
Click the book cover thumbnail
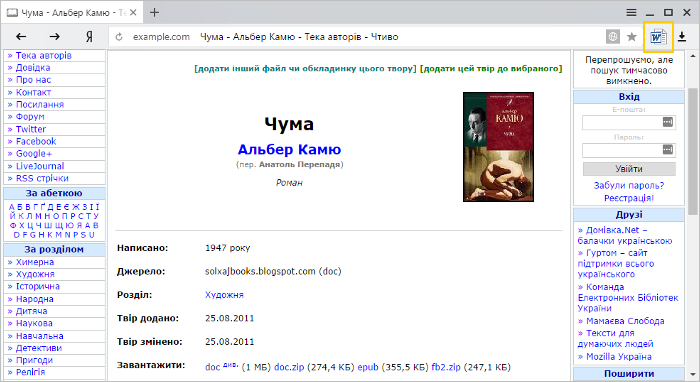tap(498, 147)
